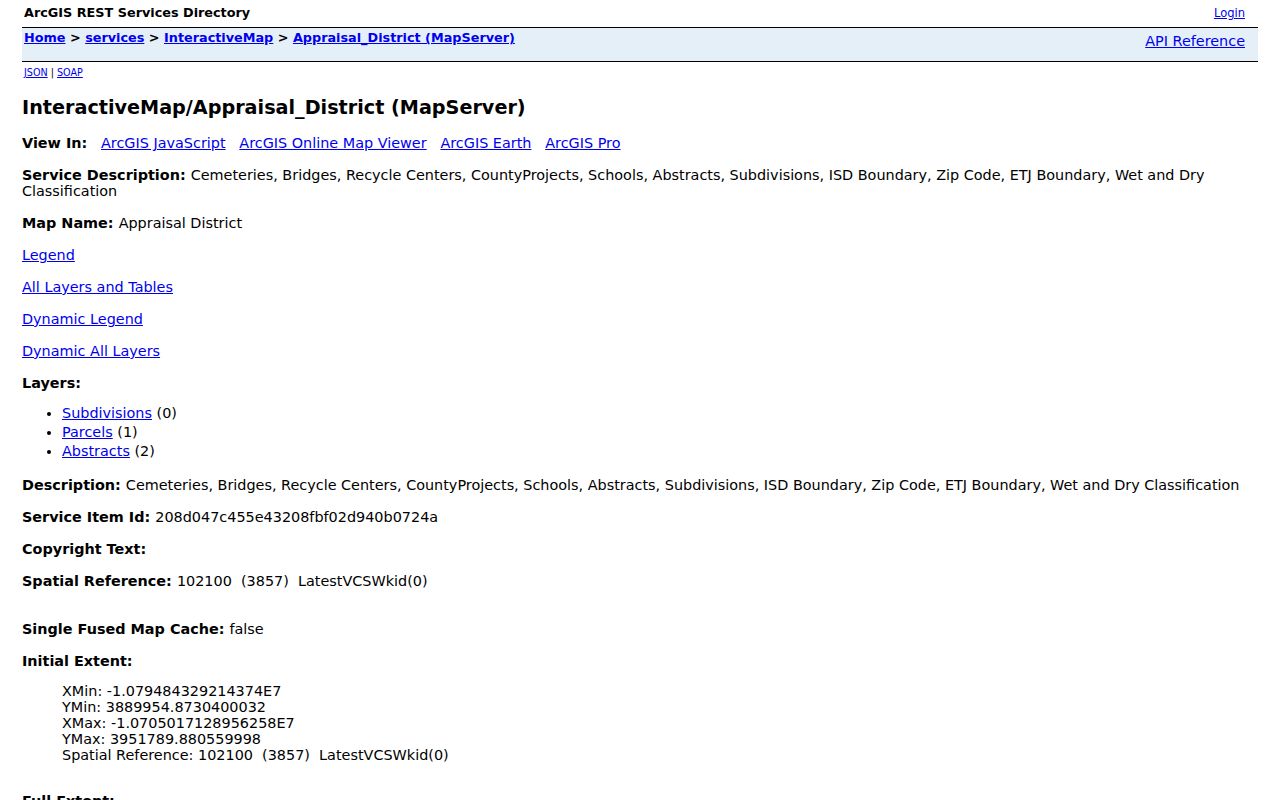Viewport: 1280px width, 800px height.
Task: Click the page heading InteractiveMap/Appraisal_District (MapServer)
Action: click(x=273, y=107)
